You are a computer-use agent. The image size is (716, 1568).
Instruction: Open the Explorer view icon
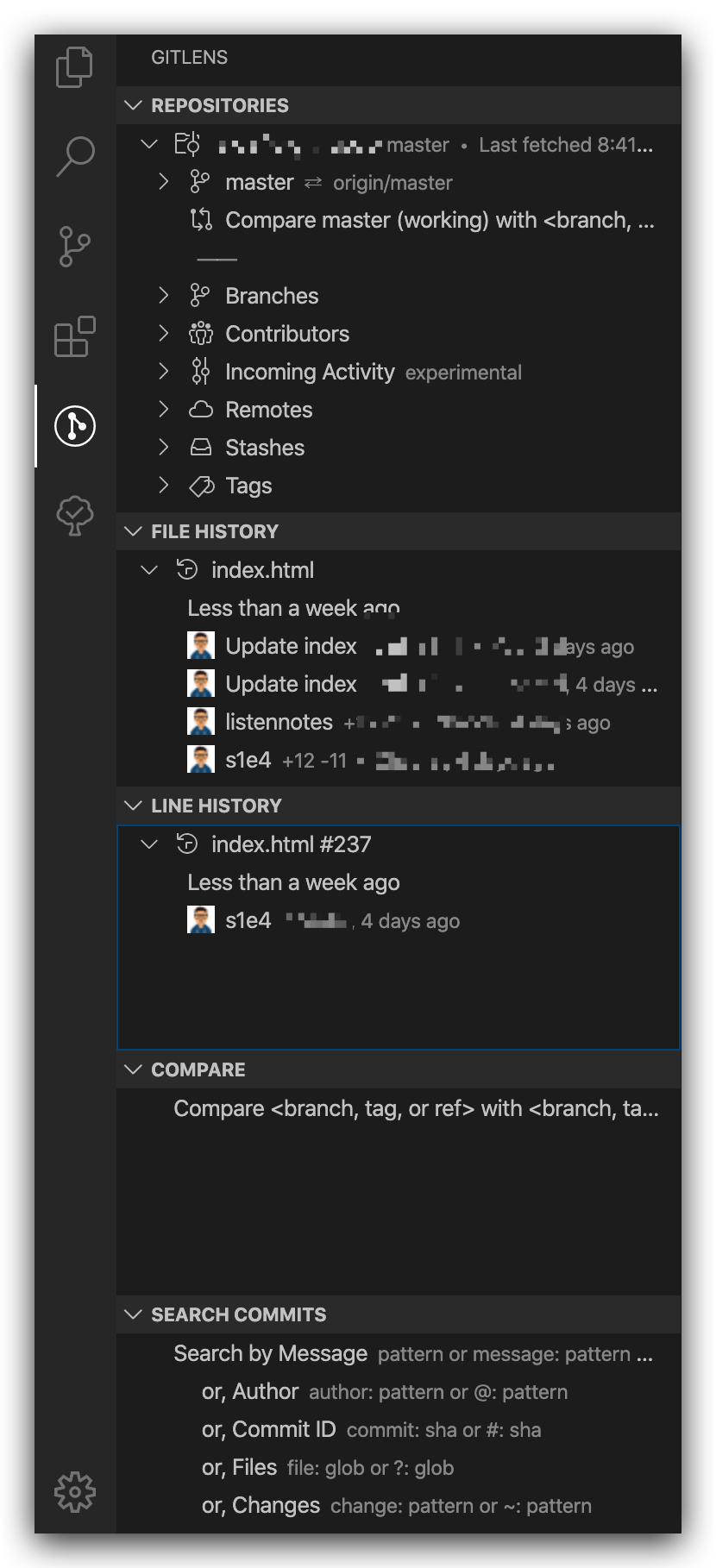(75, 67)
